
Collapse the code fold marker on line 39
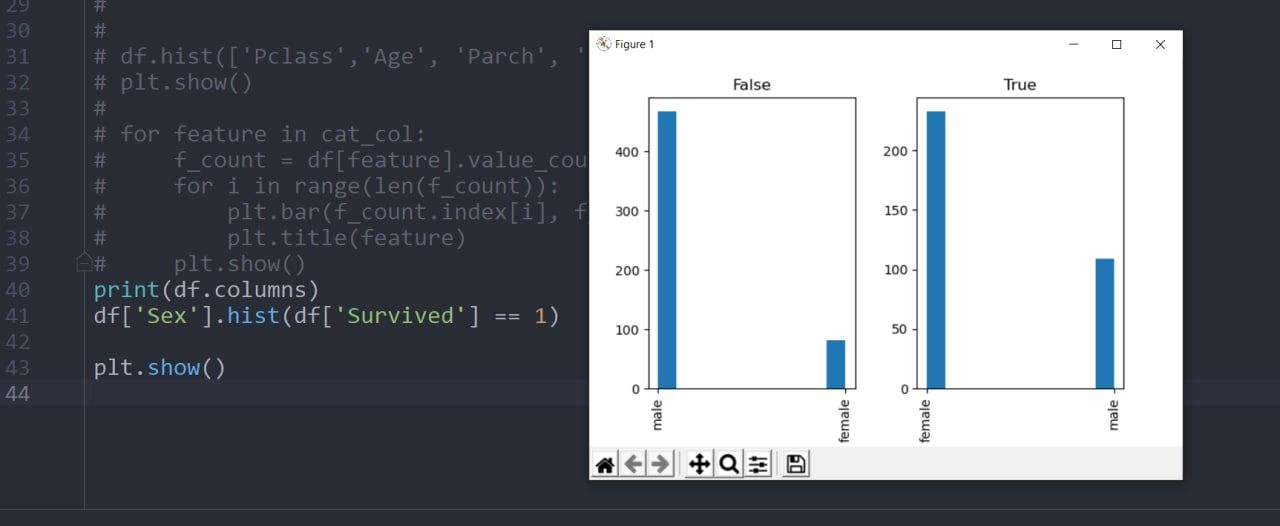85,264
